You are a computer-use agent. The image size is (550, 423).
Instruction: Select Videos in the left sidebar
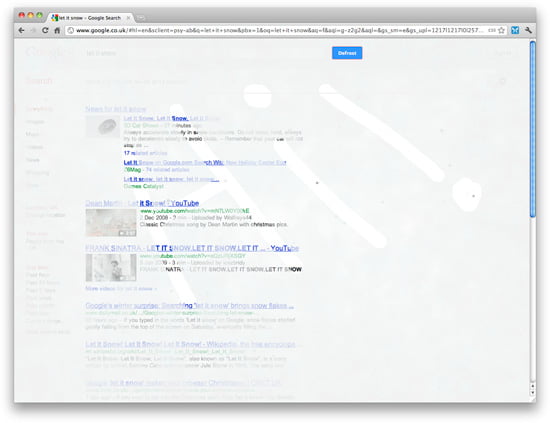[x=34, y=147]
